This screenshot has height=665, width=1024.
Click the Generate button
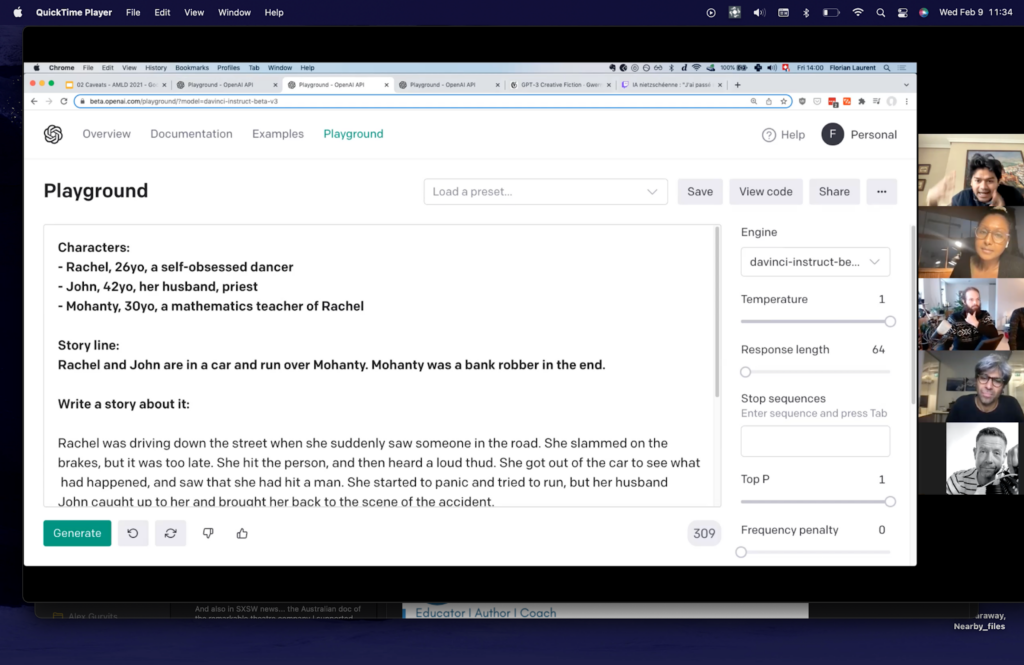click(x=77, y=533)
